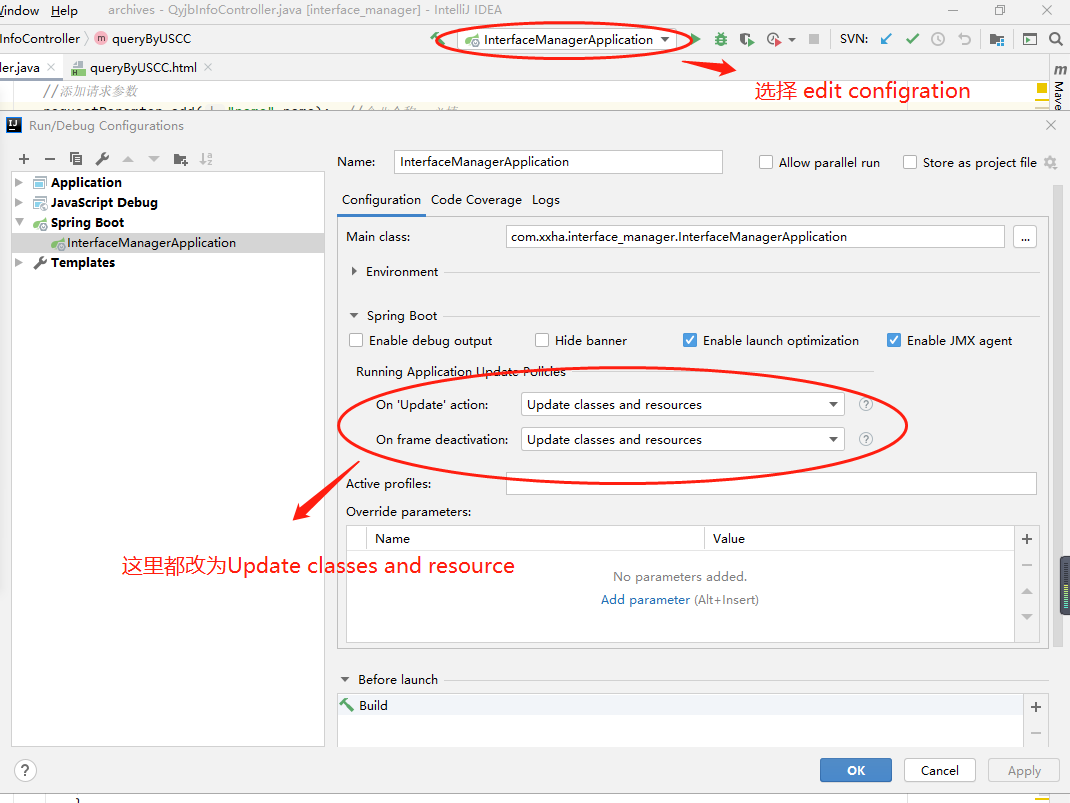The image size is (1070, 803).
Task: Close the queryByUSCC.html editor tab
Action: 208,67
